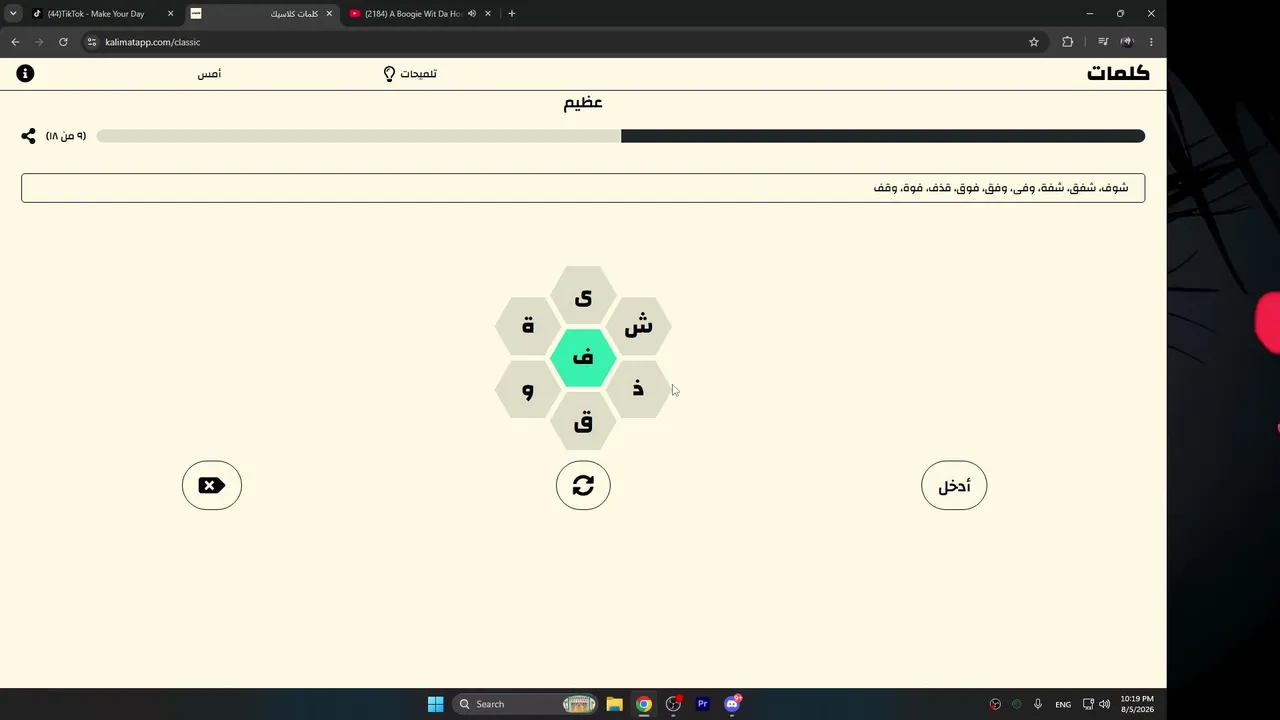
Task: Go back in the browser
Action: pos(15,42)
